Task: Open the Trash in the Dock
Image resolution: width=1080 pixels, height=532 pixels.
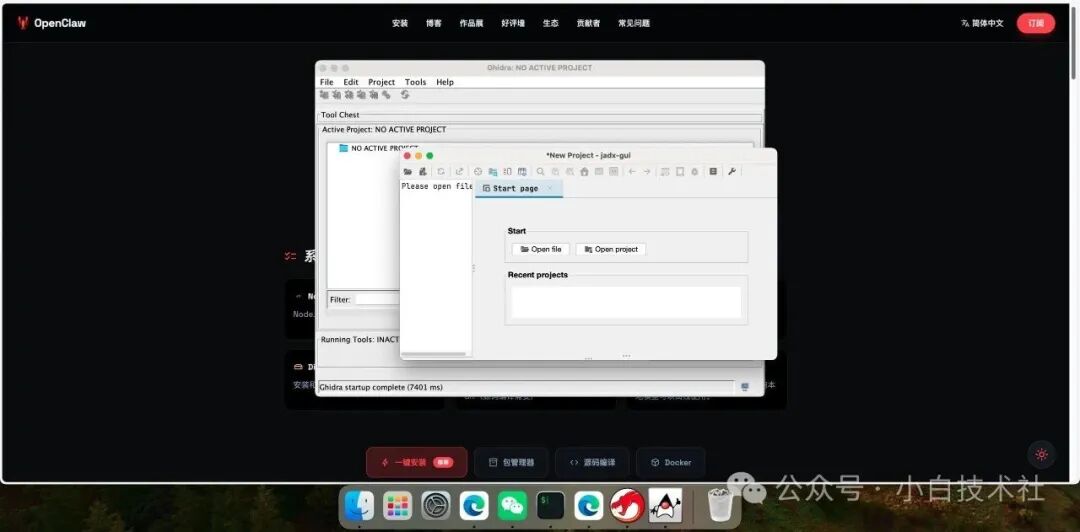Action: [x=719, y=504]
